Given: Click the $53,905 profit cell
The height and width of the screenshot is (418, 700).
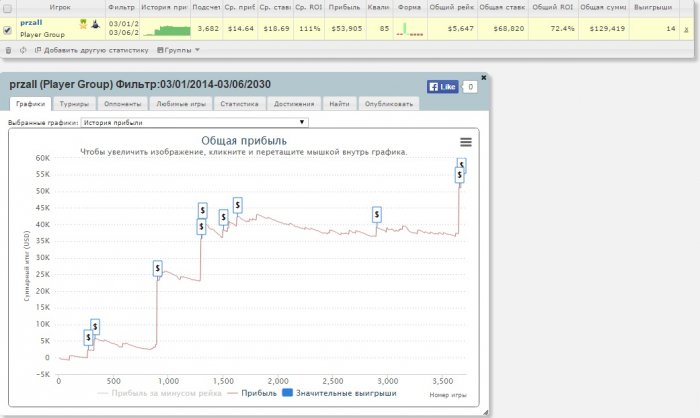Looking at the screenshot, I should pyautogui.click(x=346, y=29).
